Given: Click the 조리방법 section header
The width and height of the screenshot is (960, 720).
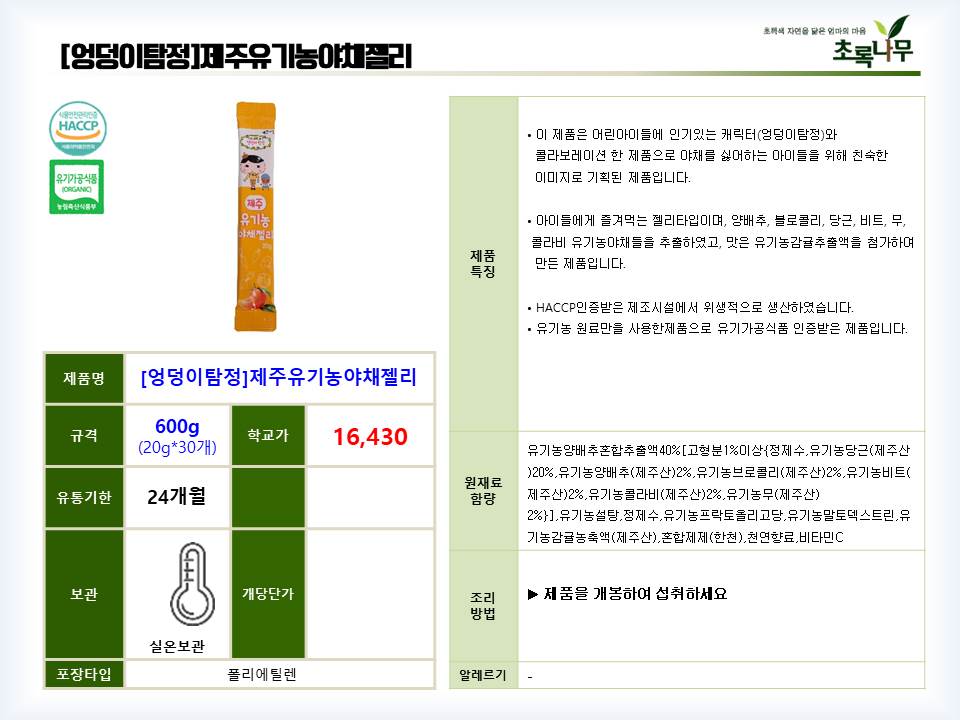Looking at the screenshot, I should (483, 606).
